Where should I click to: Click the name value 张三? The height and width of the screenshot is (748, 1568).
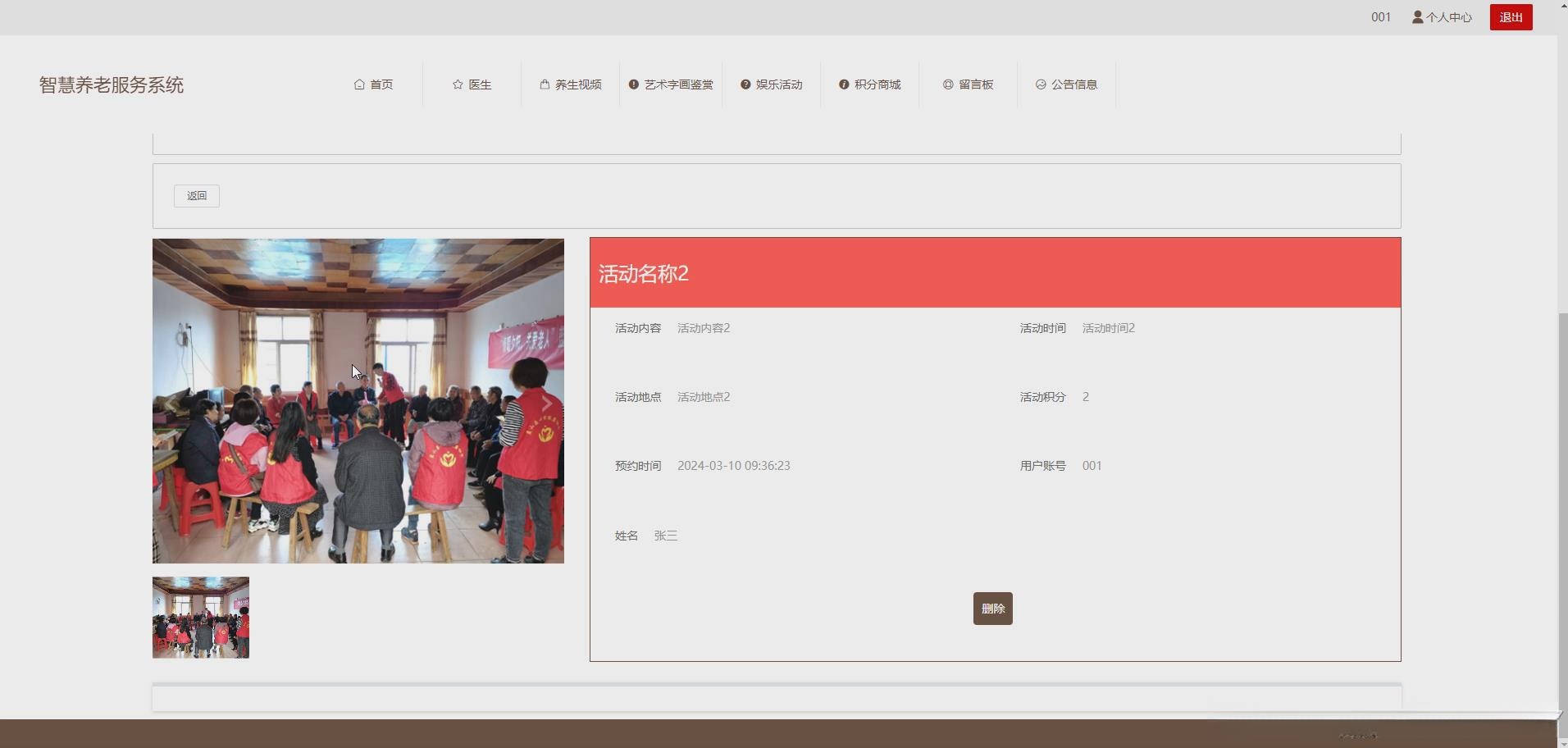pyautogui.click(x=666, y=536)
